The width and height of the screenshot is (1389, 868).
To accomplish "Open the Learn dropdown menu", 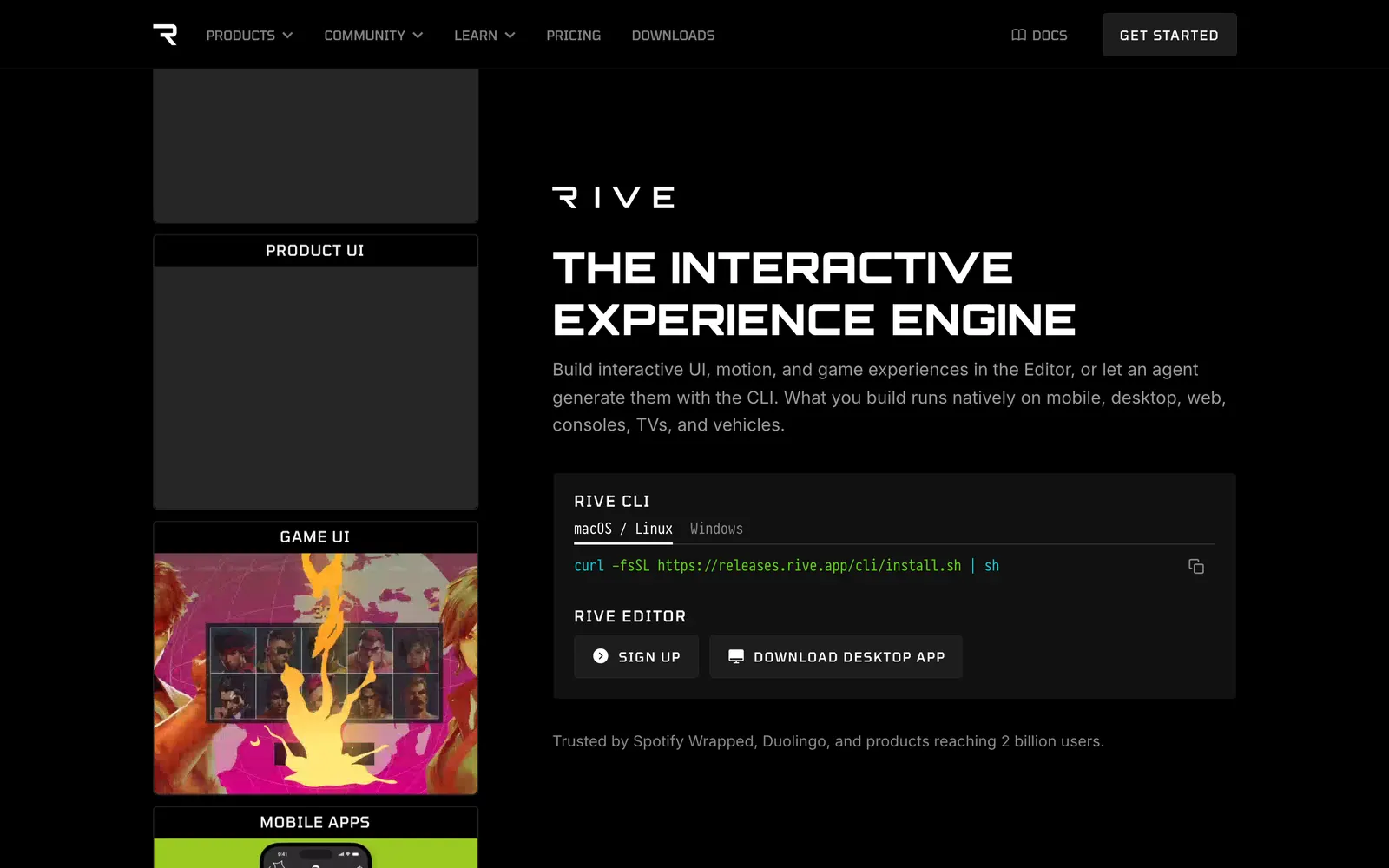I will [484, 35].
